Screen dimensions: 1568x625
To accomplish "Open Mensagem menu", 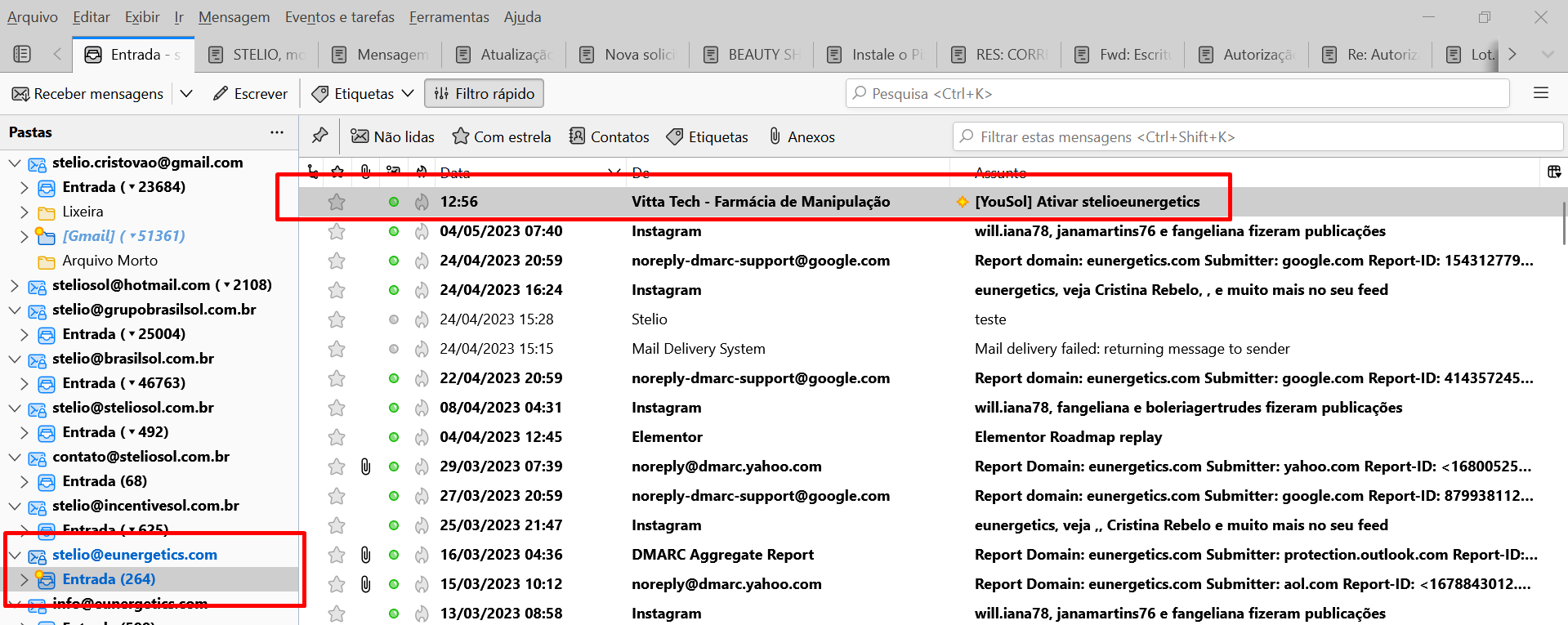I will (x=234, y=17).
